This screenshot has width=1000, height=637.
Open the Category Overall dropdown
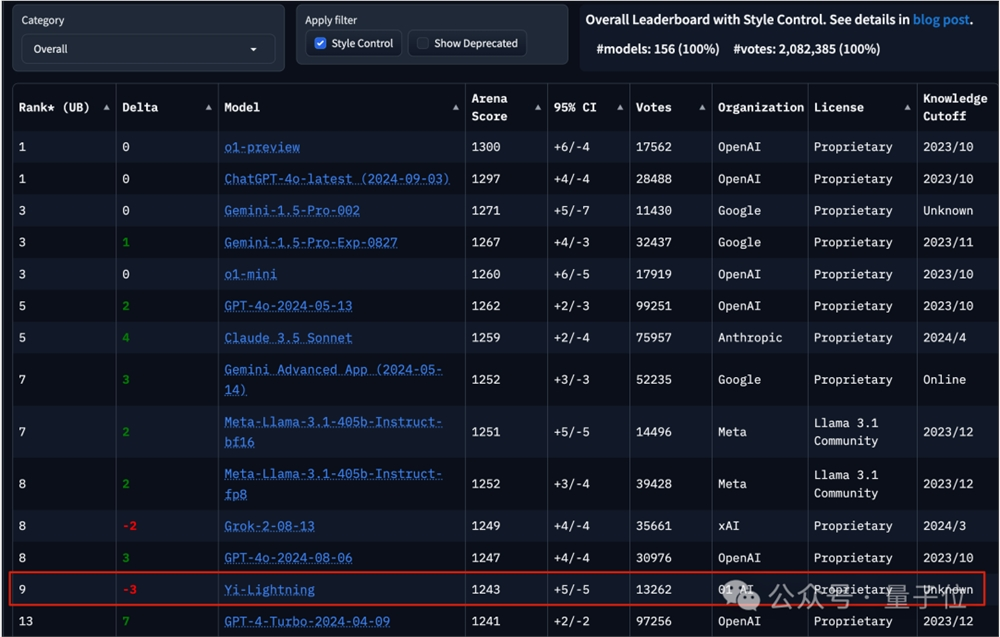pos(148,49)
